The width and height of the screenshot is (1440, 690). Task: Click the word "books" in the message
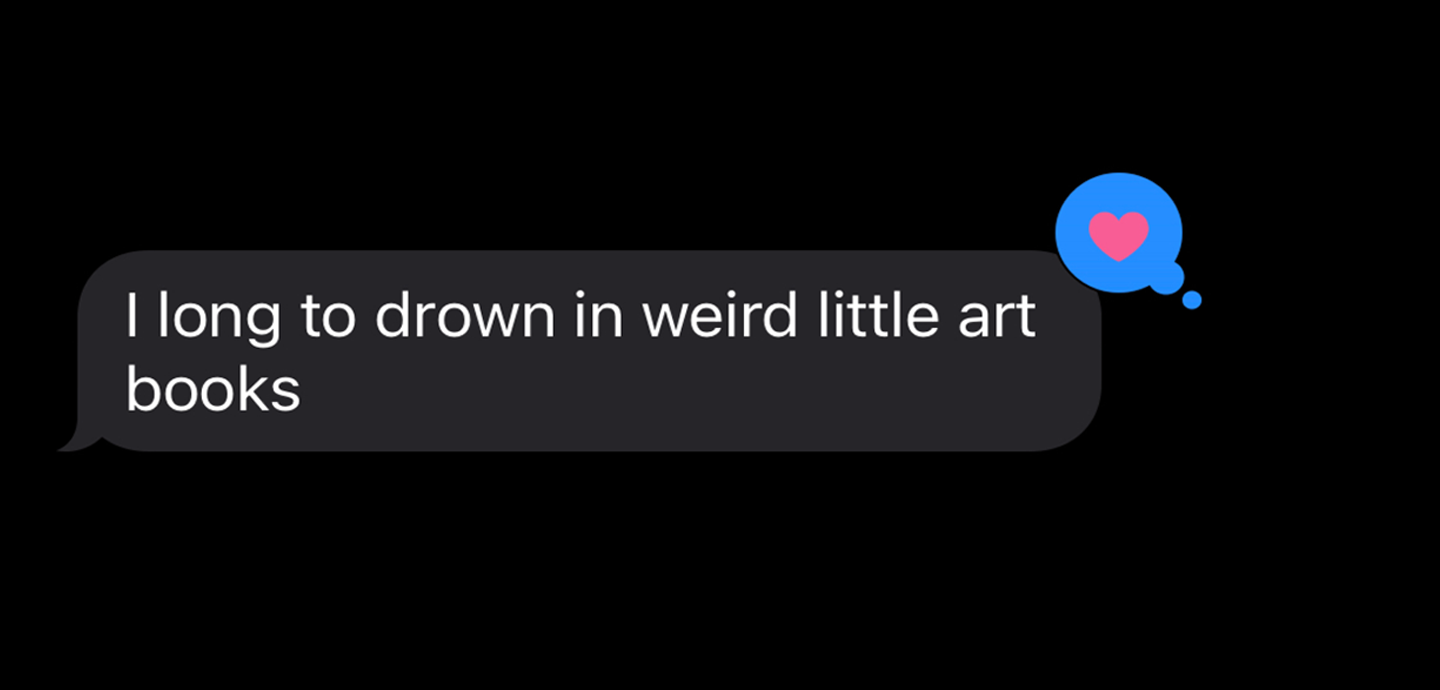pos(212,388)
